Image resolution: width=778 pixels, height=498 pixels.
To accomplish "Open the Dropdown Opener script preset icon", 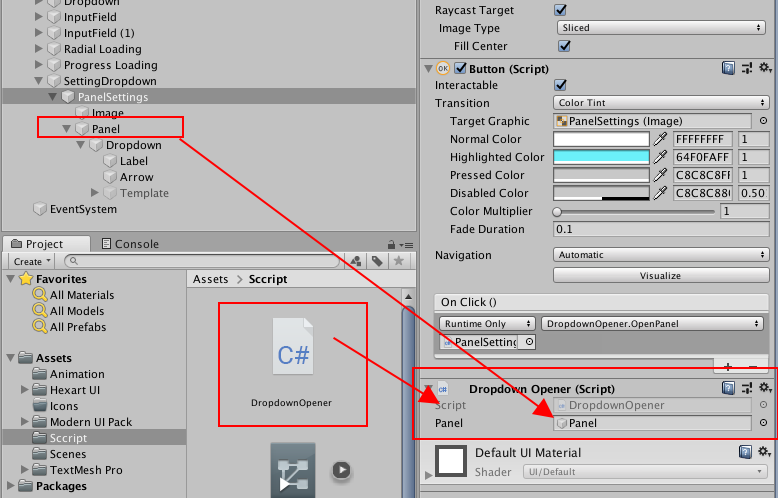I will 747,388.
